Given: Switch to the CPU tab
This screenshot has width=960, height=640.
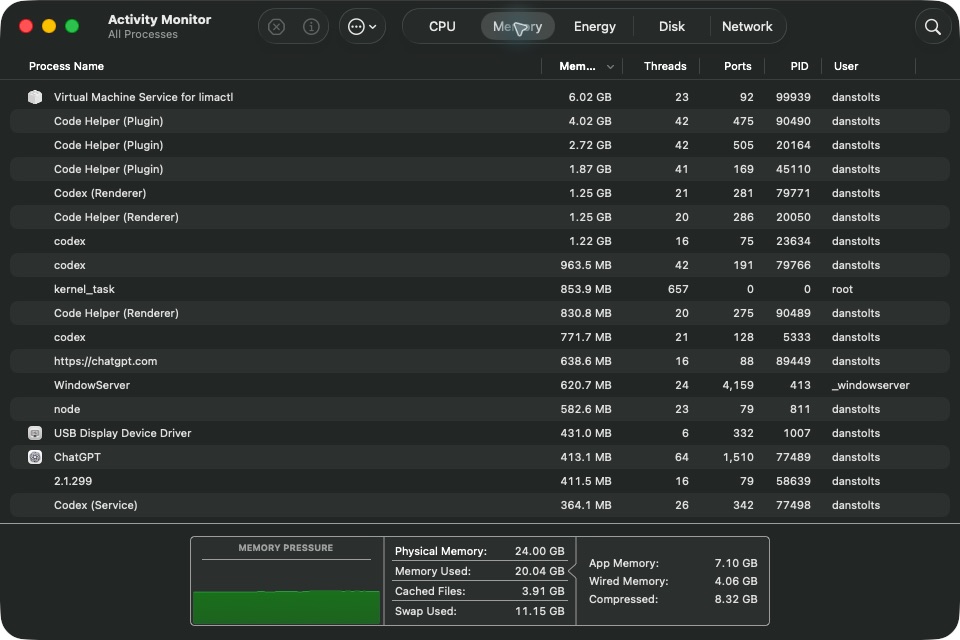Looking at the screenshot, I should 442,26.
